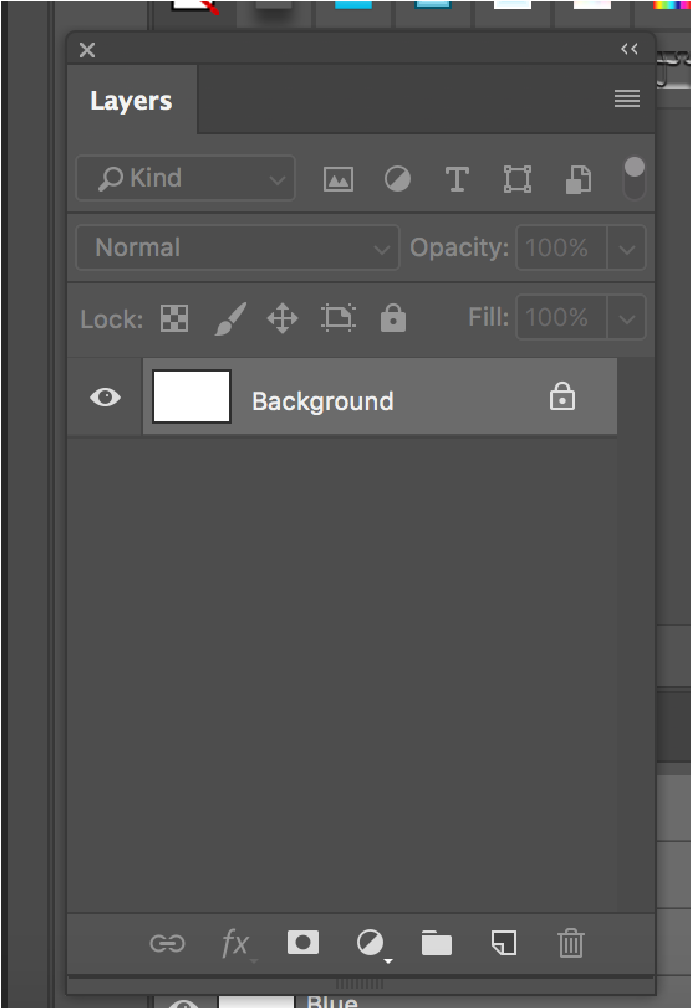The height and width of the screenshot is (1008, 691).
Task: Create a new layer
Action: tap(504, 943)
